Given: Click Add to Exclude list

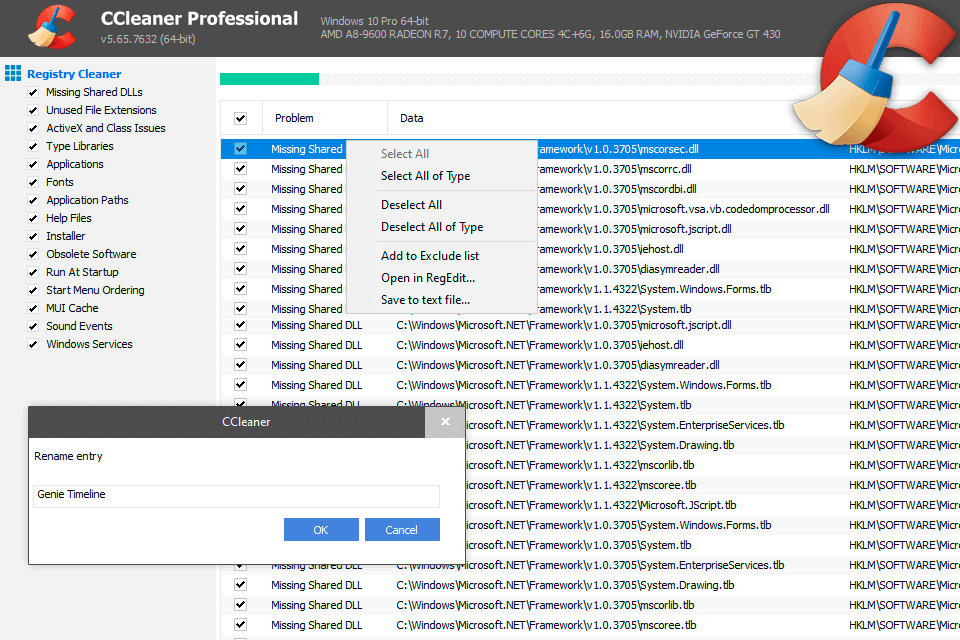Looking at the screenshot, I should pyautogui.click(x=430, y=255).
